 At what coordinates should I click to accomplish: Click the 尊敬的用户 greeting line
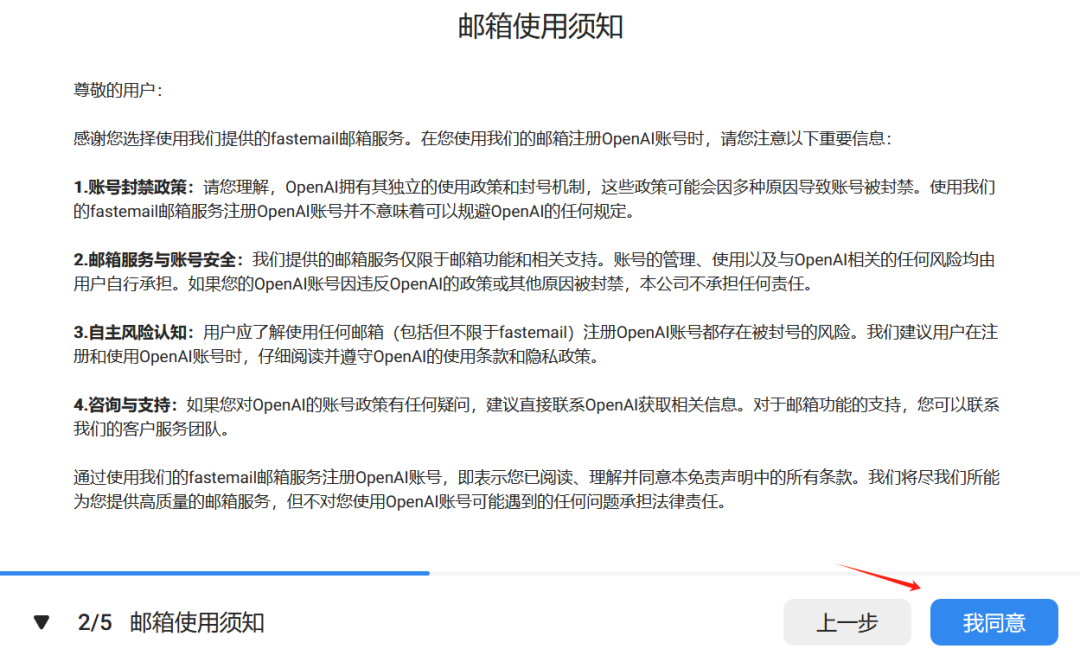coord(118,90)
